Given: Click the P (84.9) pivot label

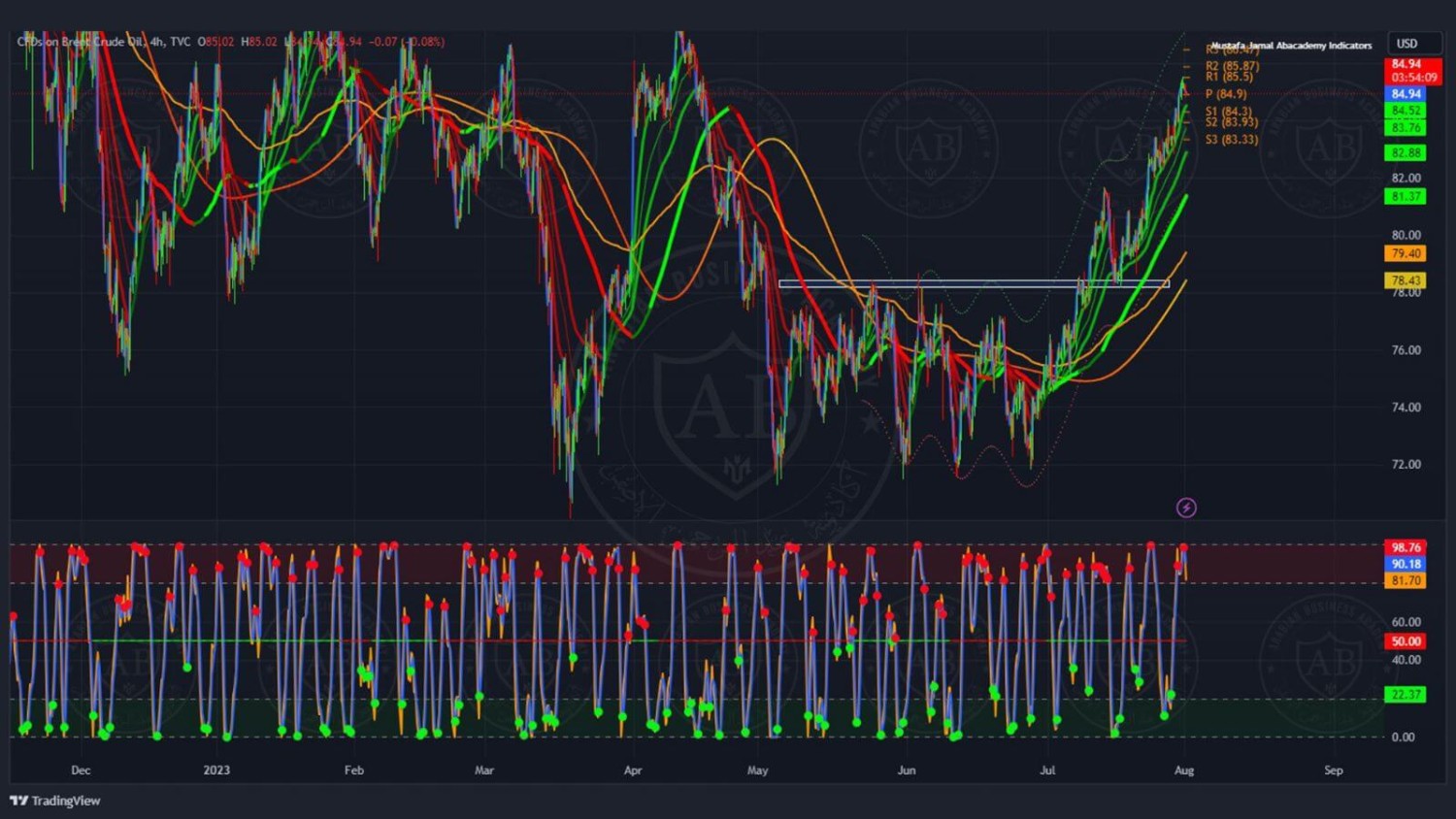Looking at the screenshot, I should pos(1226,94).
